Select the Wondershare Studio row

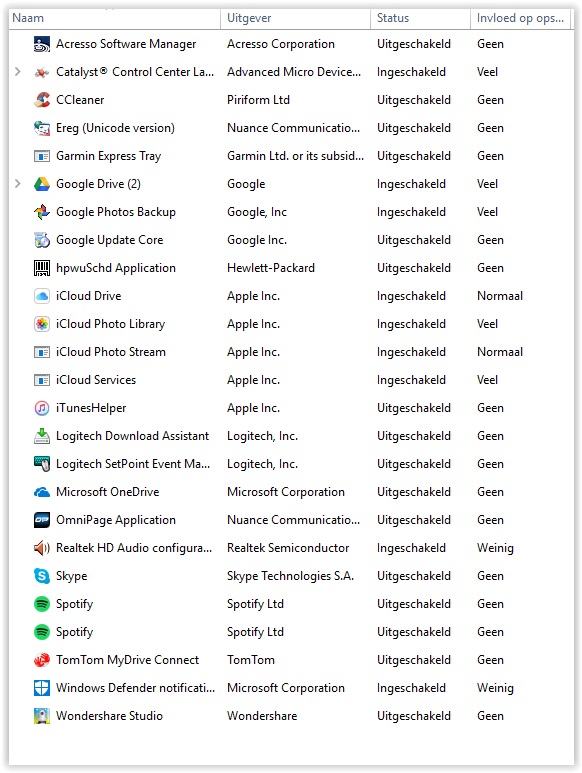tap(291, 716)
